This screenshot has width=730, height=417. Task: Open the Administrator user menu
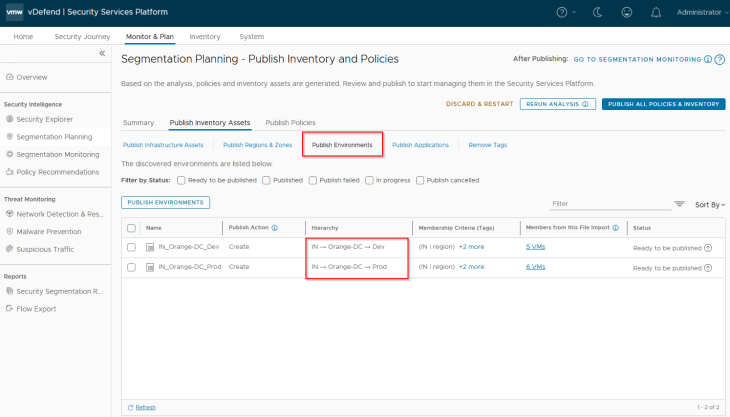tap(700, 13)
